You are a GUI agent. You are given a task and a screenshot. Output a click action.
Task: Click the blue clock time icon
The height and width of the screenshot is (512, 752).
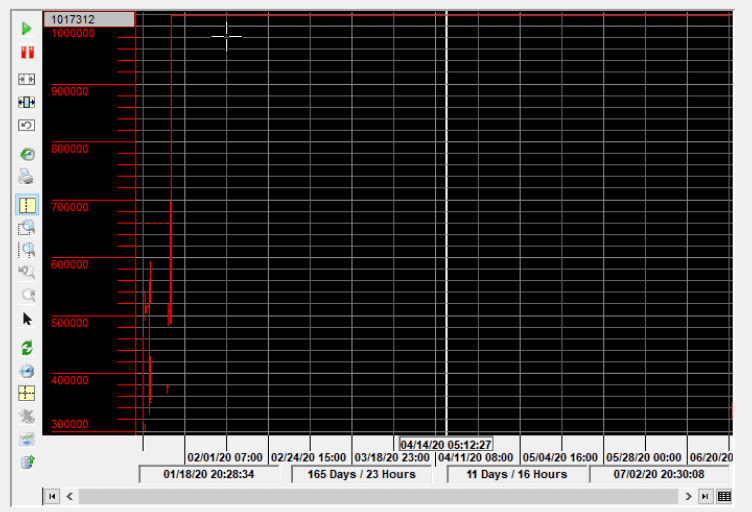point(27,371)
